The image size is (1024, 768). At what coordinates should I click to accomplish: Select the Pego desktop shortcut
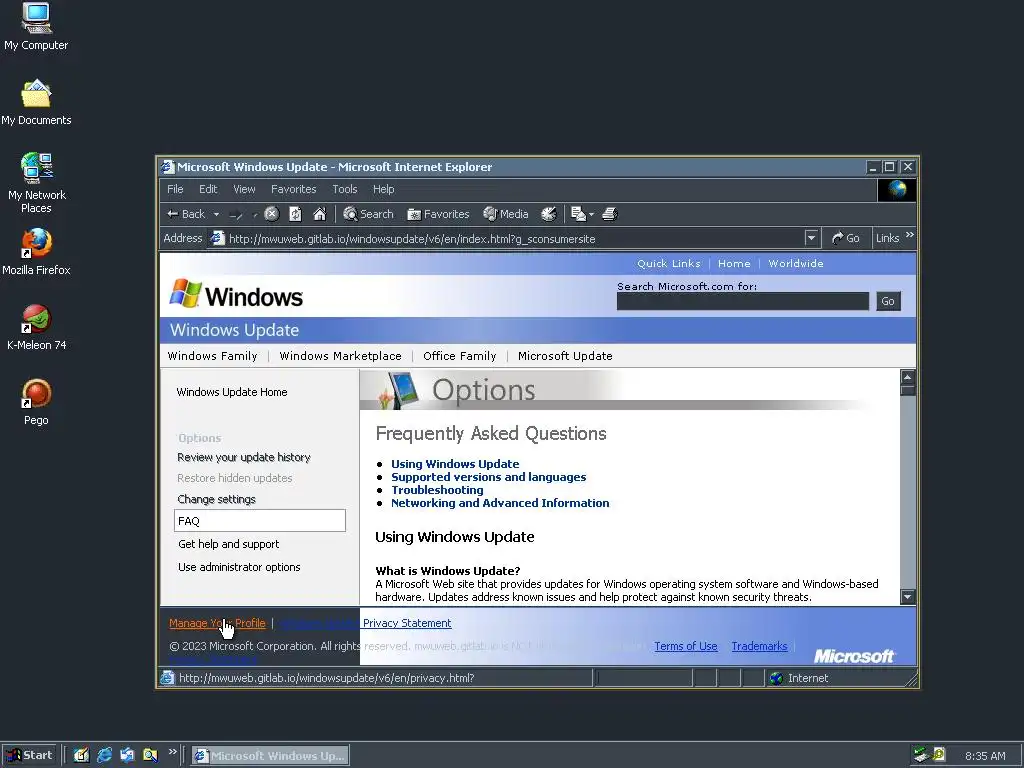pos(36,402)
